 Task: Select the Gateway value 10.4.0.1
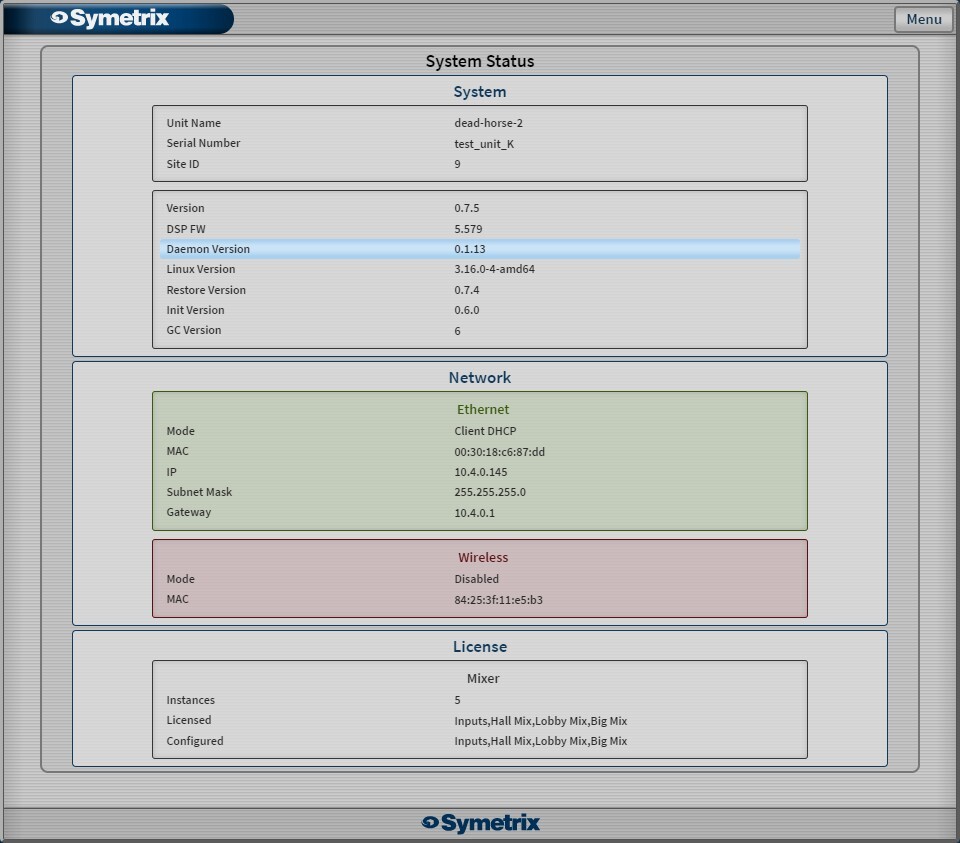tap(474, 513)
